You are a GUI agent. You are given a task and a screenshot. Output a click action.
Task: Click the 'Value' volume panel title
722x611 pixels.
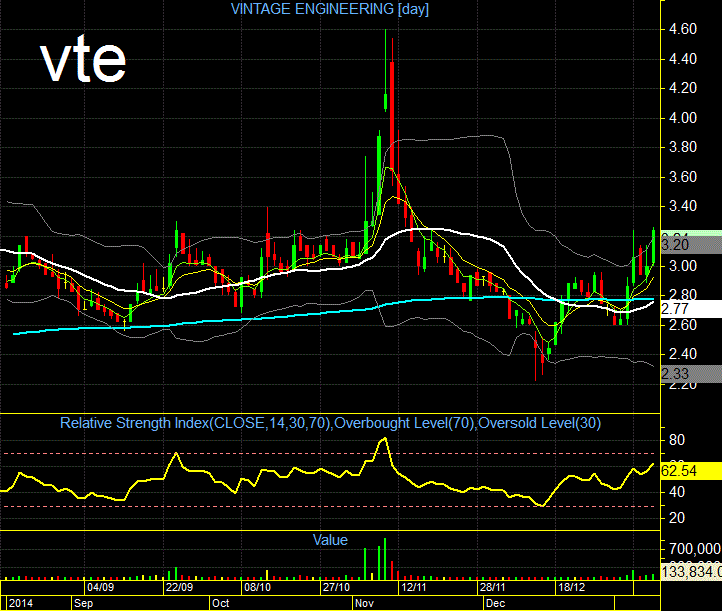point(330,540)
